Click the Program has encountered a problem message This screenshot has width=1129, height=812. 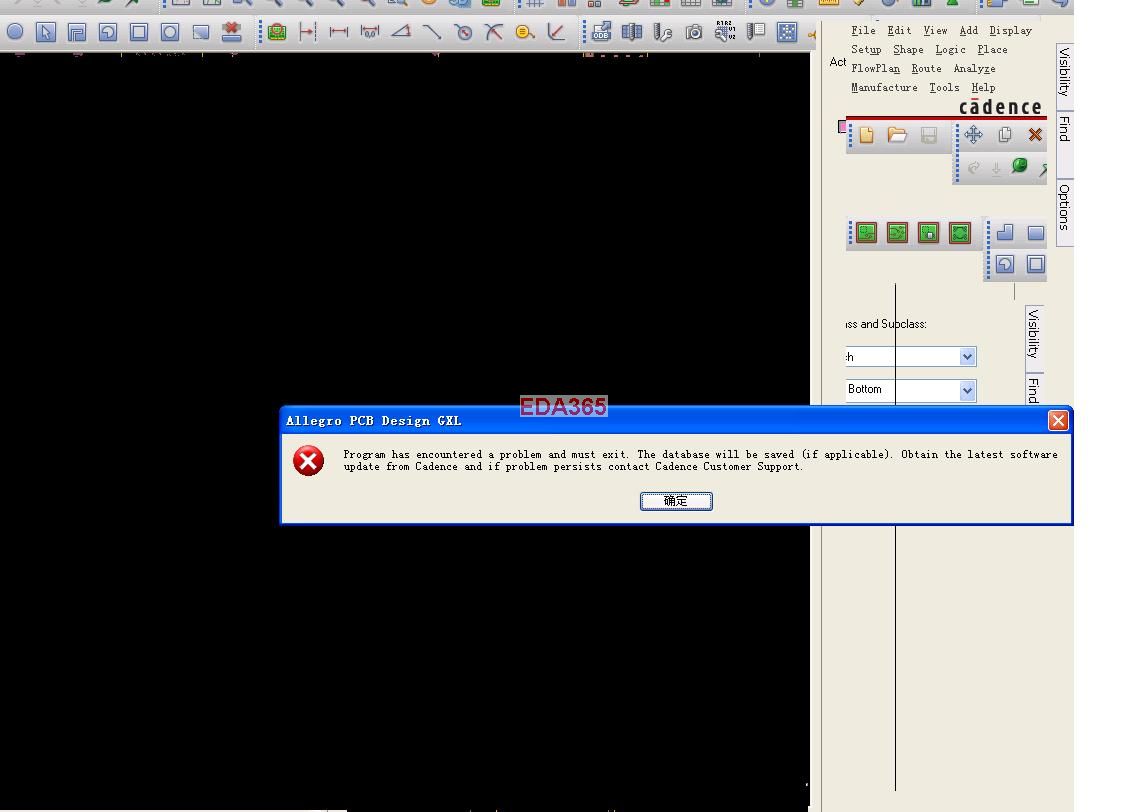pyautogui.click(x=700, y=461)
